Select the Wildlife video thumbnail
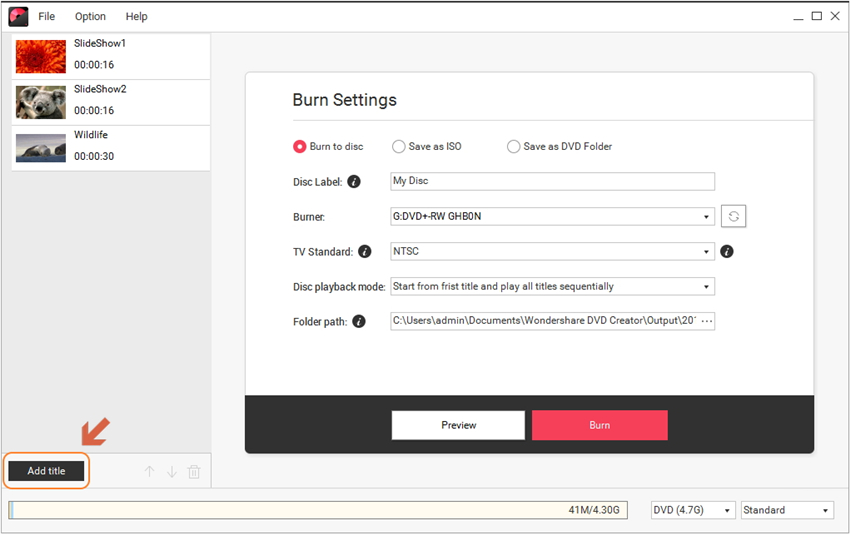 (x=41, y=147)
